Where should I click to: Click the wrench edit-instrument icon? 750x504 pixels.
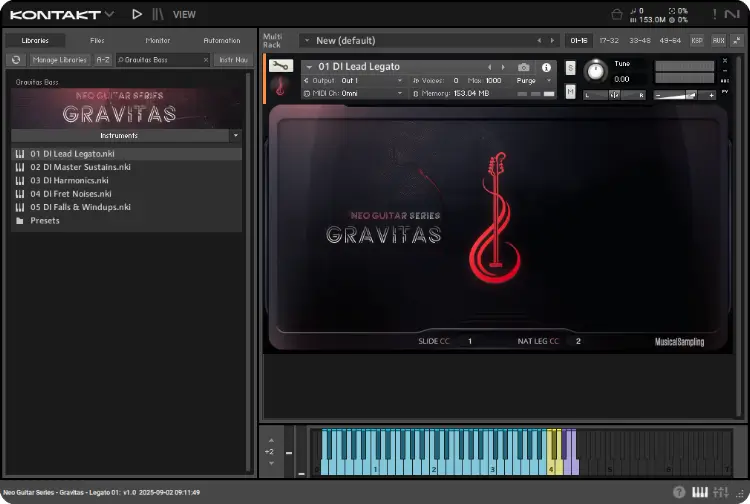(281, 66)
